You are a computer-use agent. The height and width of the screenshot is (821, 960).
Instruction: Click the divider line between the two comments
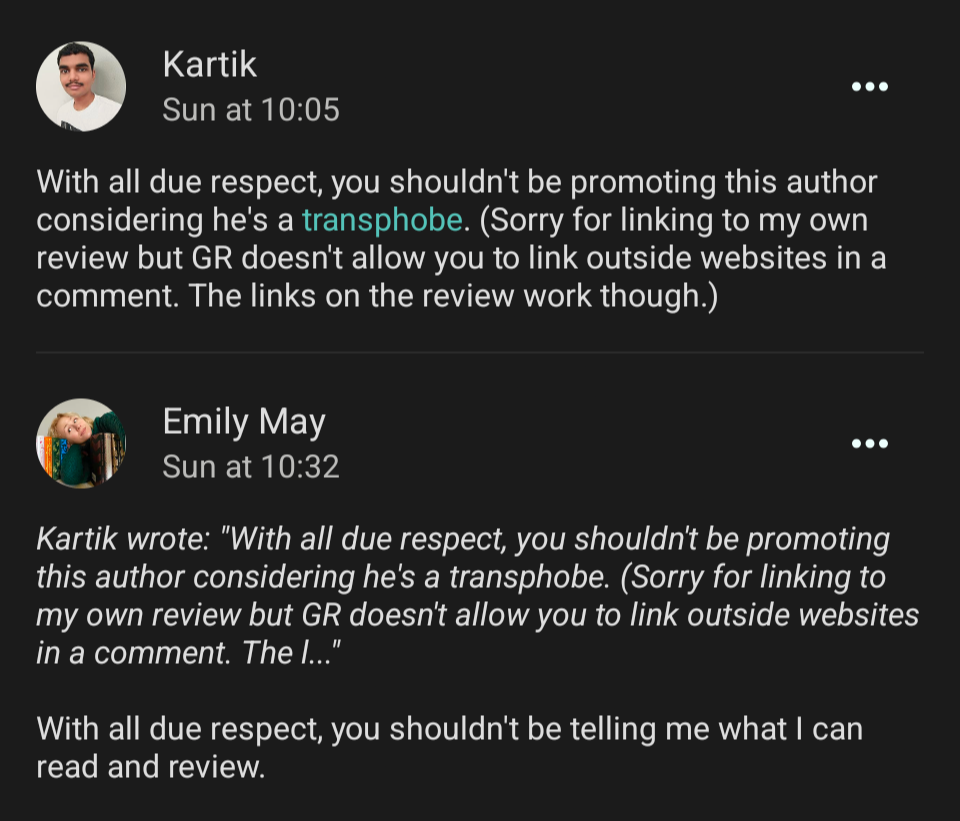[480, 352]
